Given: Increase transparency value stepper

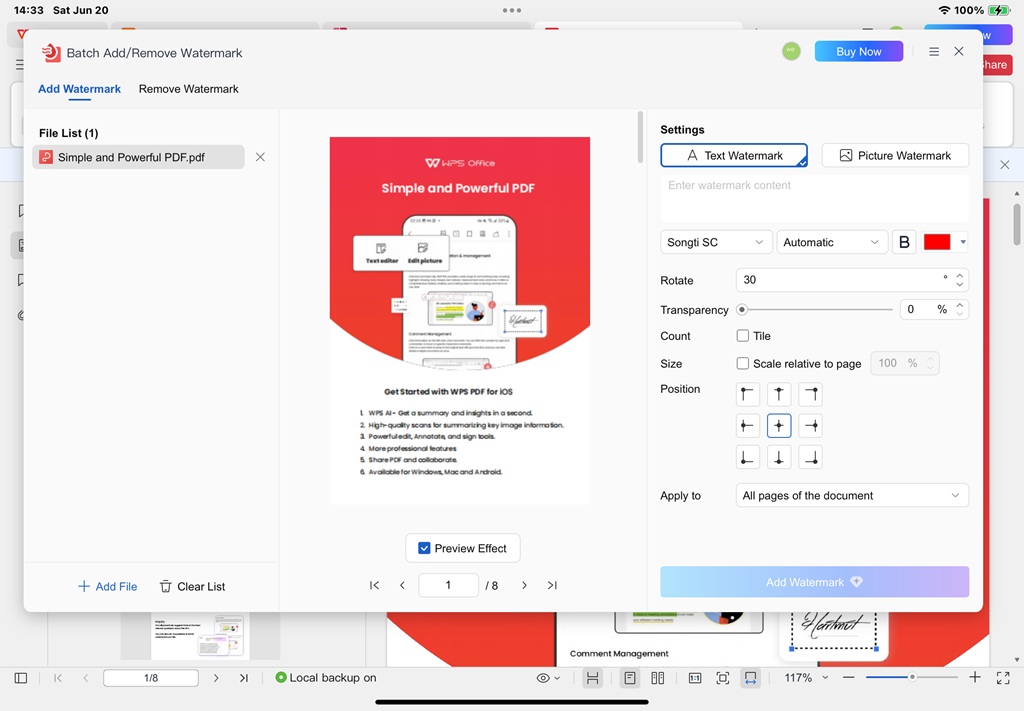Looking at the screenshot, I should coord(959,305).
